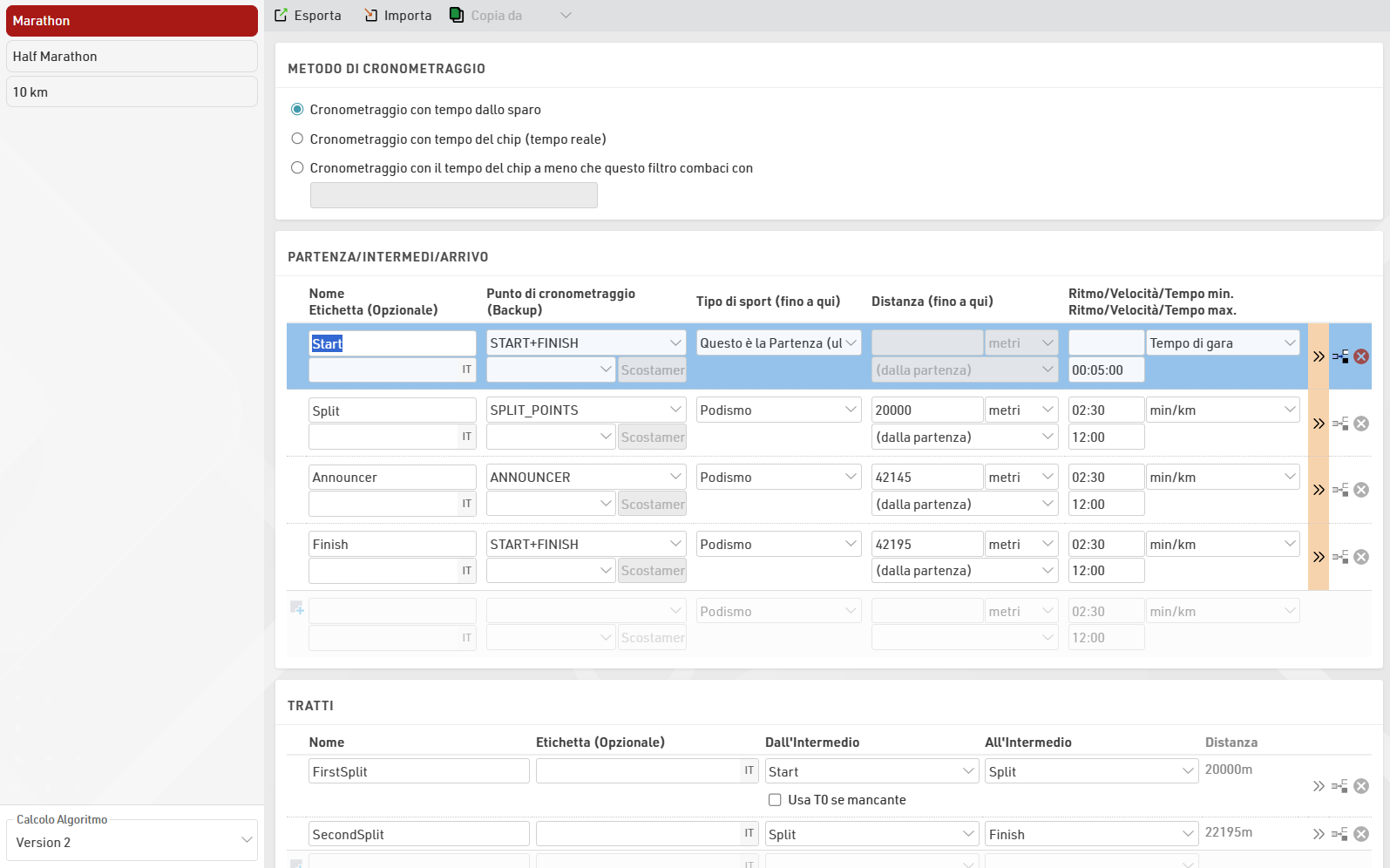Viewport: 1390px width, 868px height.
Task: Open Finish row Podismo sport type dropdown
Action: (x=778, y=545)
